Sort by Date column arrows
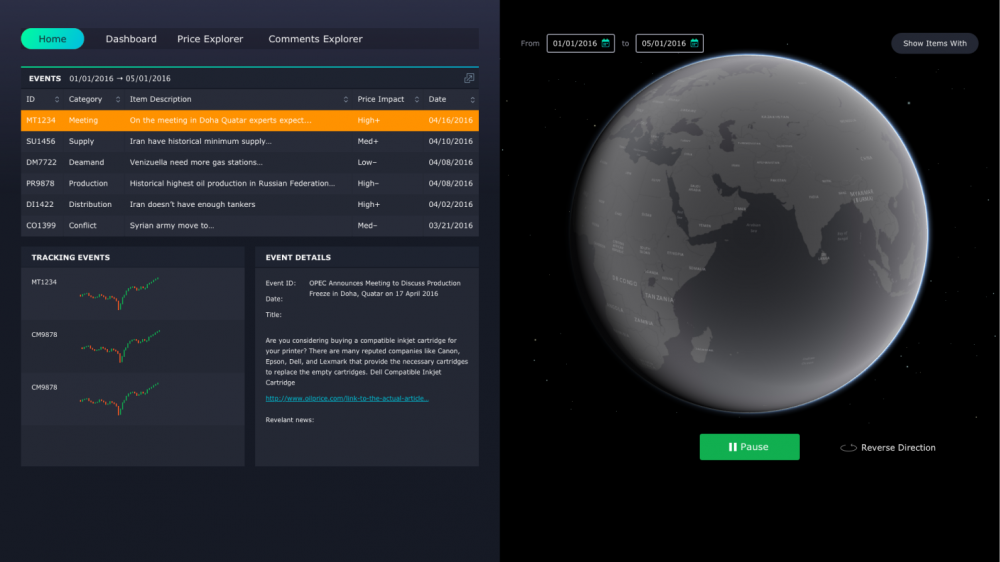 pyautogui.click(x=473, y=100)
